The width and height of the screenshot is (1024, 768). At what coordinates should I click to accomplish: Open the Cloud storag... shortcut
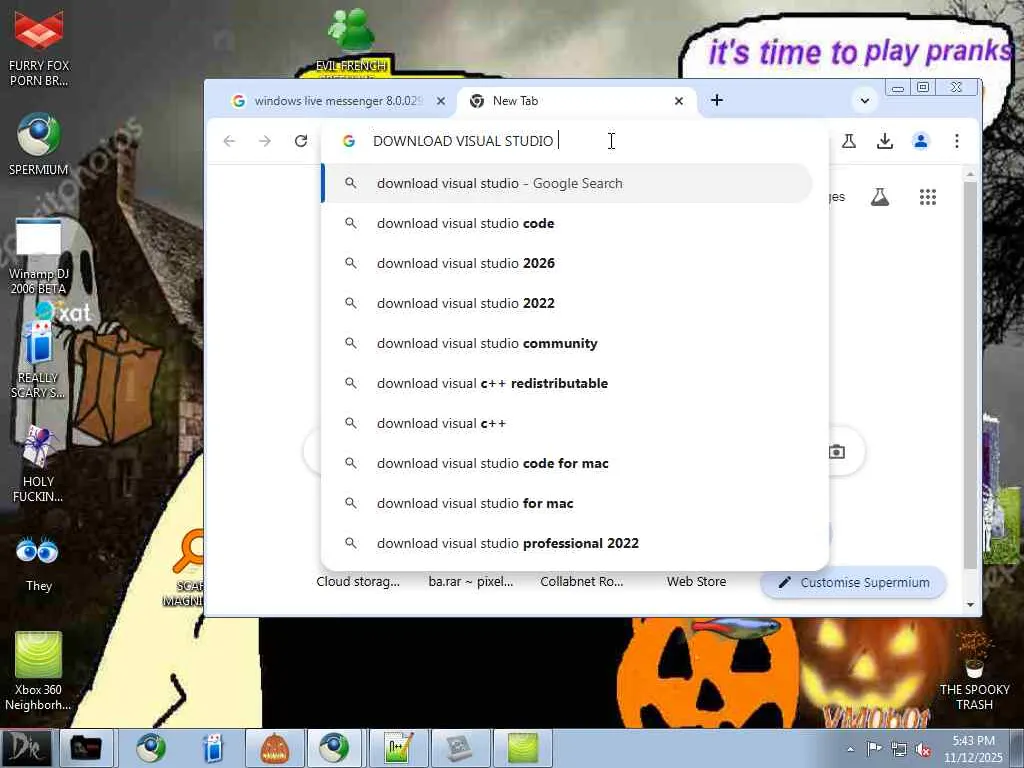tap(358, 581)
